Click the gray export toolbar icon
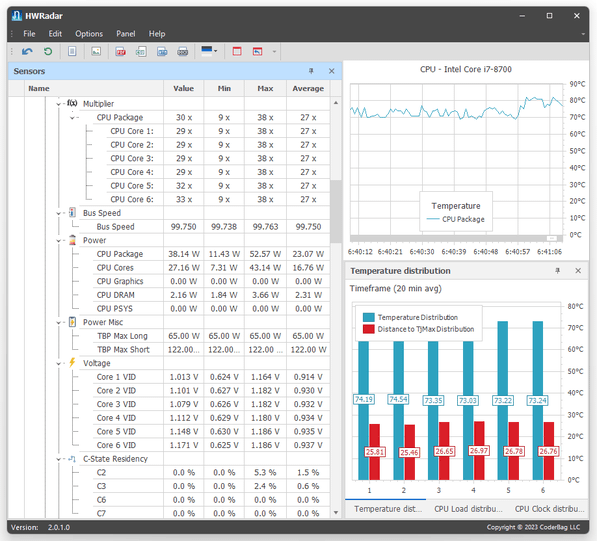This screenshot has width=597, height=541. point(182,51)
